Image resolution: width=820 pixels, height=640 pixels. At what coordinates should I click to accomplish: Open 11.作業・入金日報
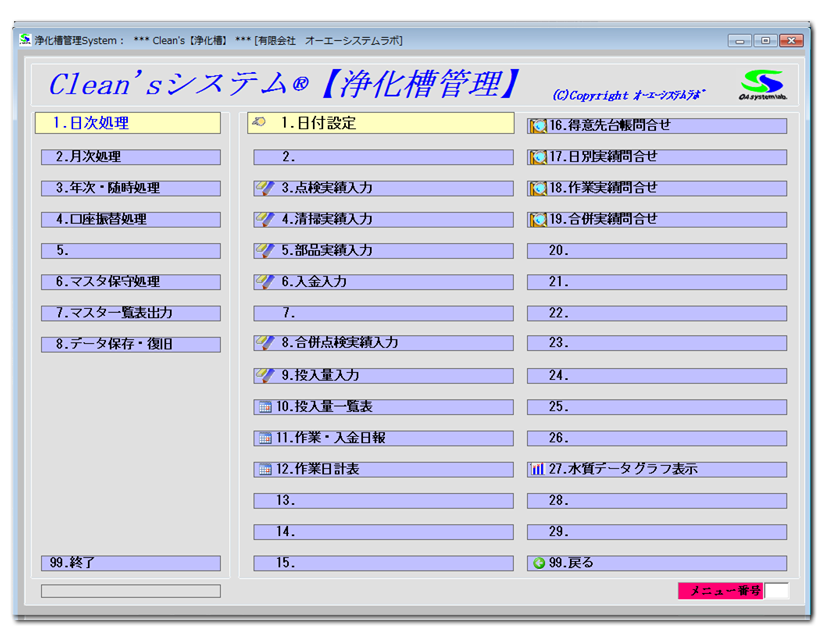383,438
